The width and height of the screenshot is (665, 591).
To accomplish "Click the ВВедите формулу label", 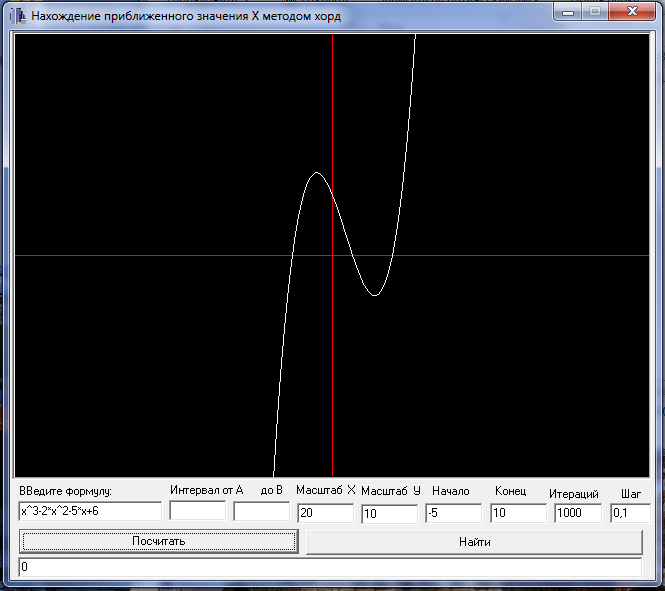I will [x=65, y=491].
